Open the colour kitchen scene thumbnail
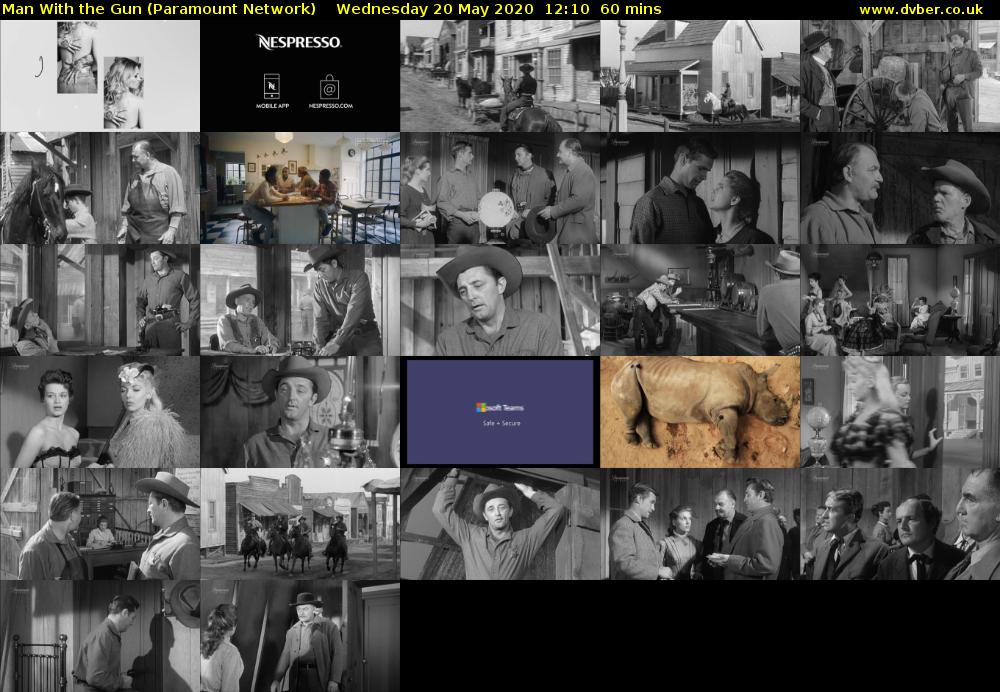The width and height of the screenshot is (1000, 692). (300, 188)
